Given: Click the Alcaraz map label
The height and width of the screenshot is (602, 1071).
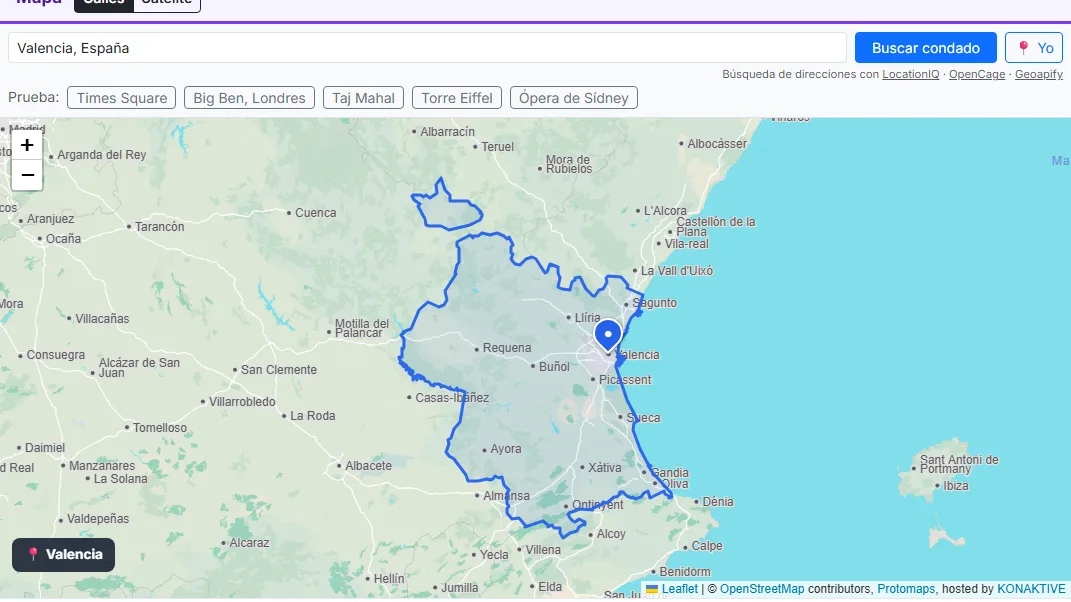Looking at the screenshot, I should point(249,543).
